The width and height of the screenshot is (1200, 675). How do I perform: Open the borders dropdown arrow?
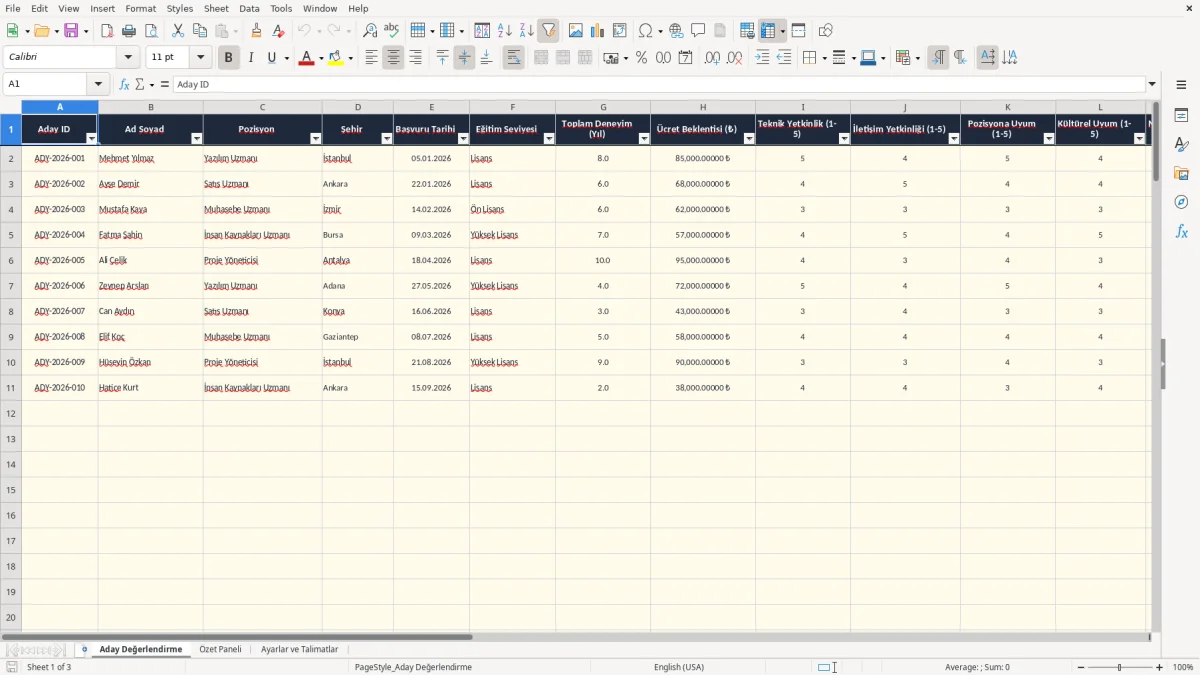[826, 58]
